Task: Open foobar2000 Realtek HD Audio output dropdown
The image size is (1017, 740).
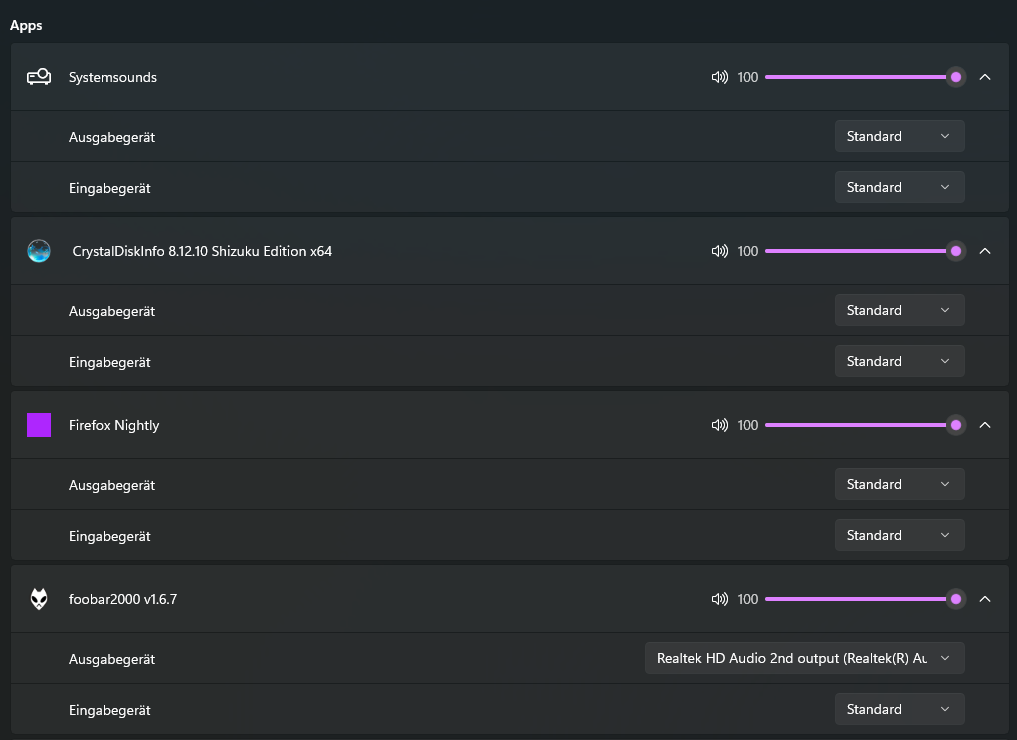Action: click(x=804, y=658)
